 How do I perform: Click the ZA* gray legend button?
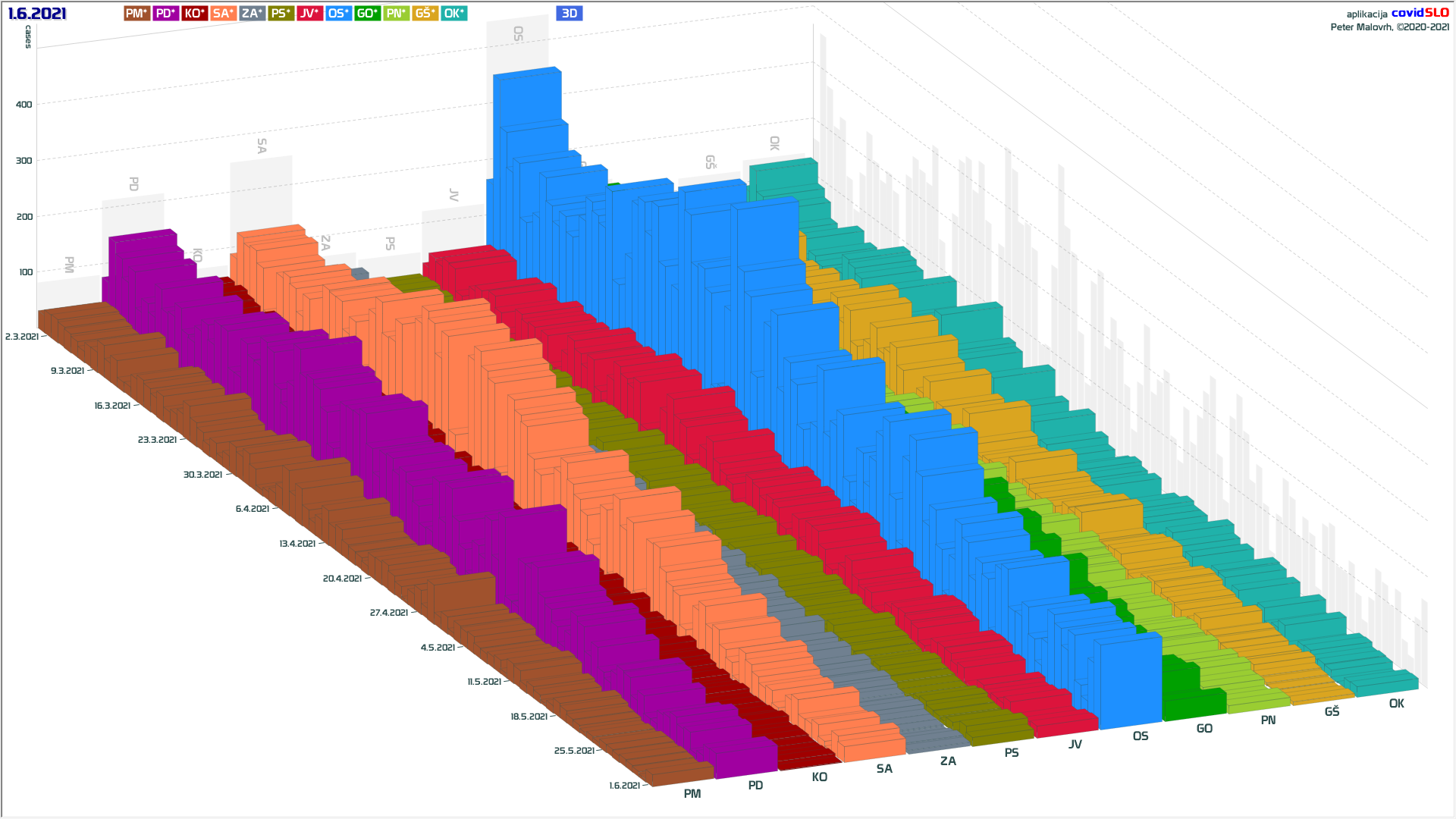click(252, 13)
